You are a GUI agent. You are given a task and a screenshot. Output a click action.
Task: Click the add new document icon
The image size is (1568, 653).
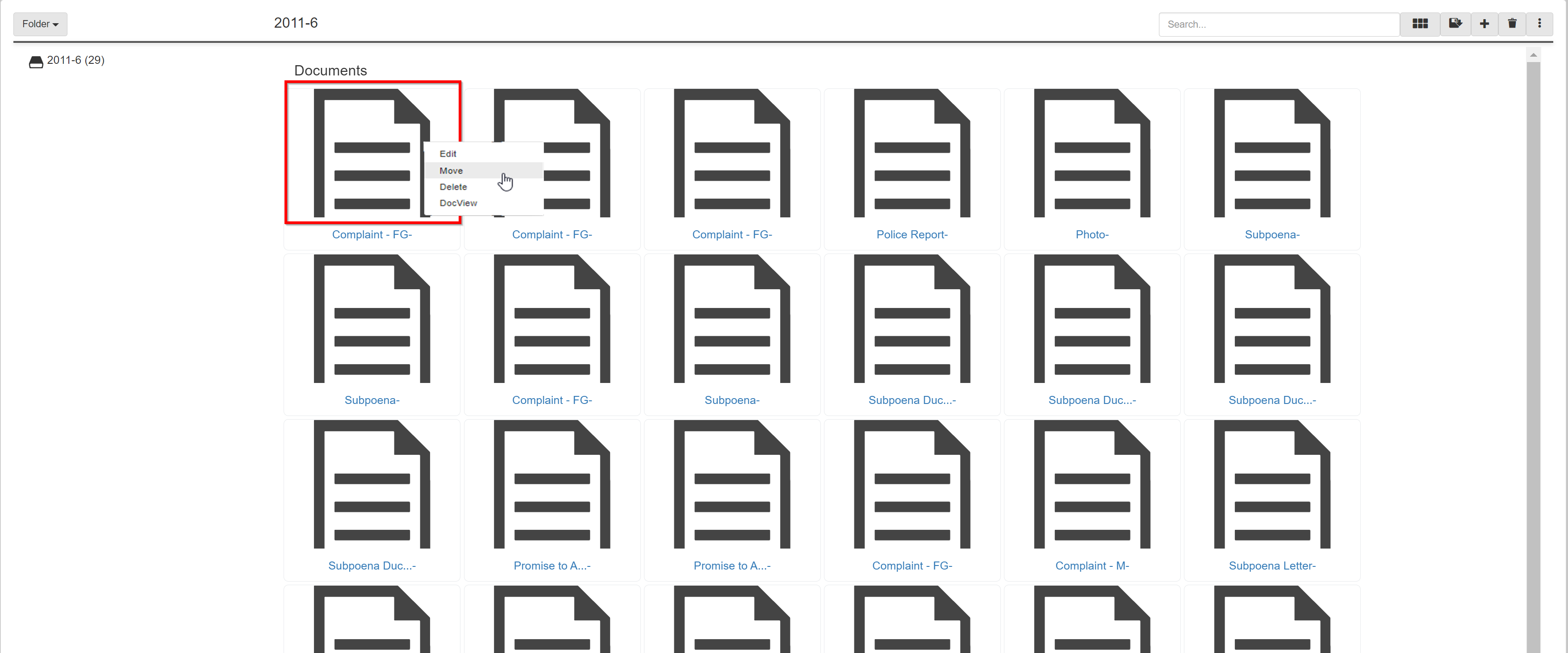click(1483, 23)
